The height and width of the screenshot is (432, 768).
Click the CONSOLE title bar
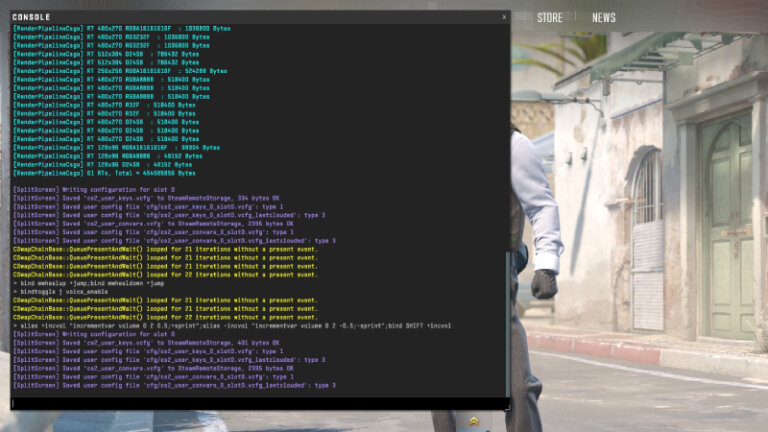[250, 17]
